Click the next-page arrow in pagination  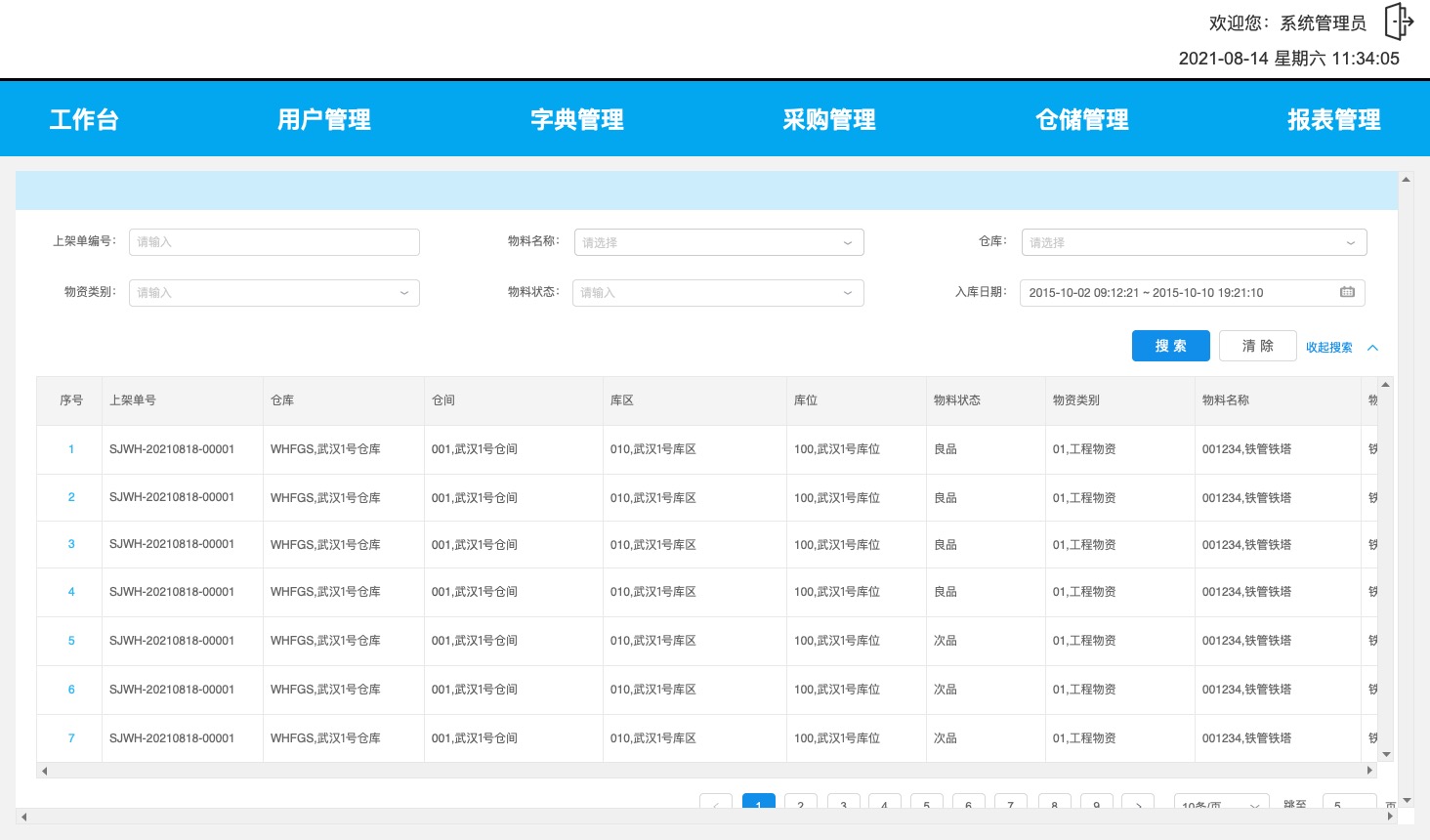(x=1138, y=806)
